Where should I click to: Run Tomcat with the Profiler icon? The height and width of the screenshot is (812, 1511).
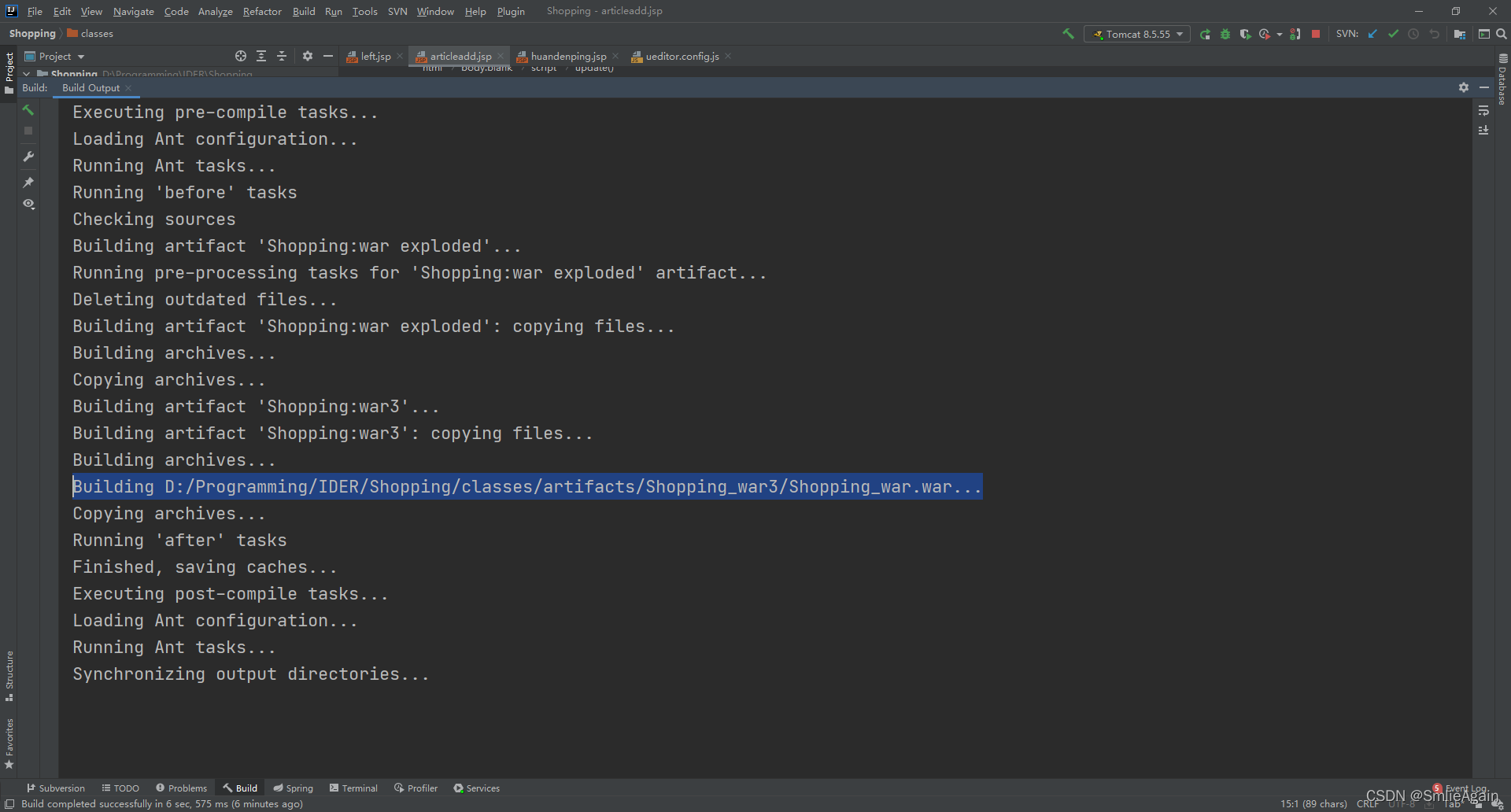[1264, 34]
